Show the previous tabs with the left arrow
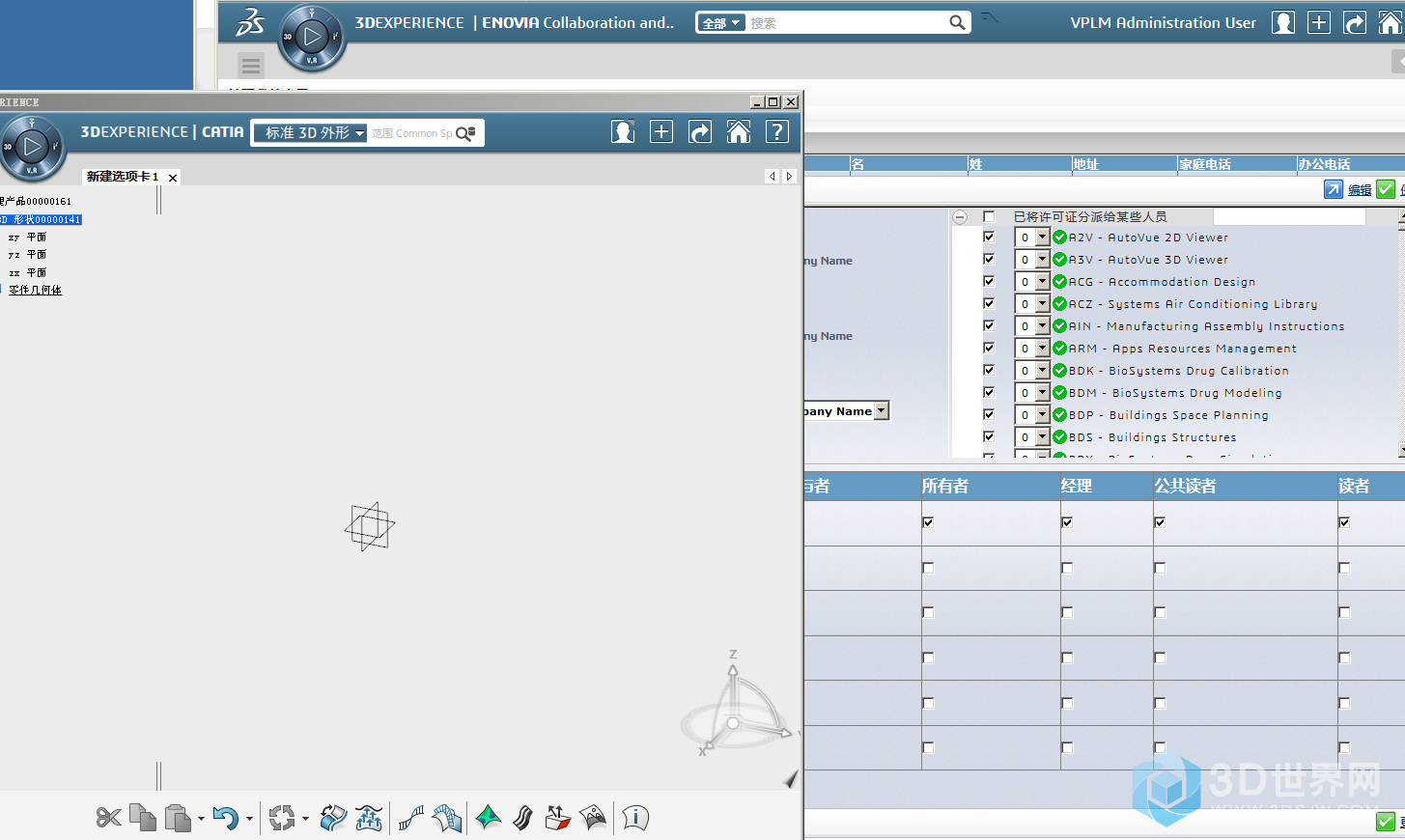 [x=772, y=177]
